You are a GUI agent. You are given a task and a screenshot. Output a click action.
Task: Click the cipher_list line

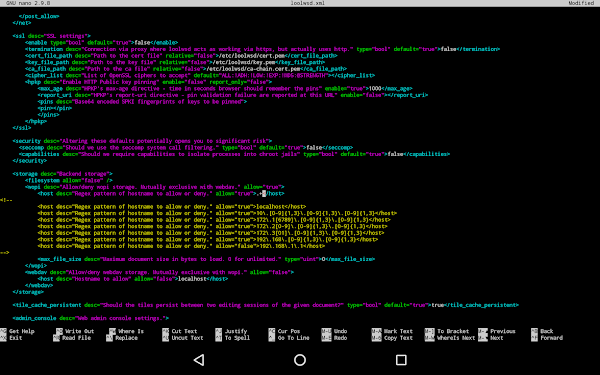point(200,75)
